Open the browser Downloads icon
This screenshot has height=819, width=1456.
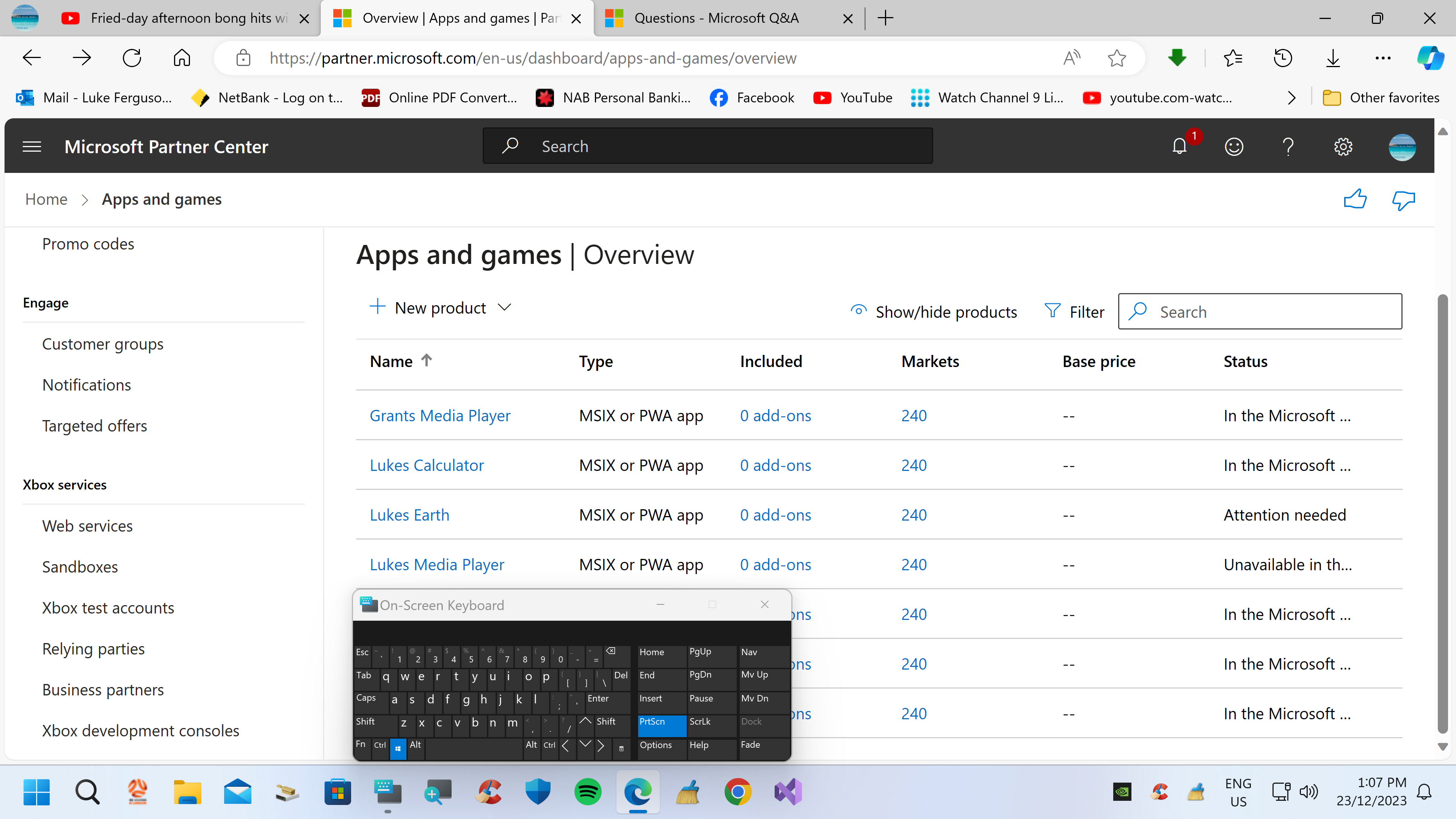click(1333, 58)
